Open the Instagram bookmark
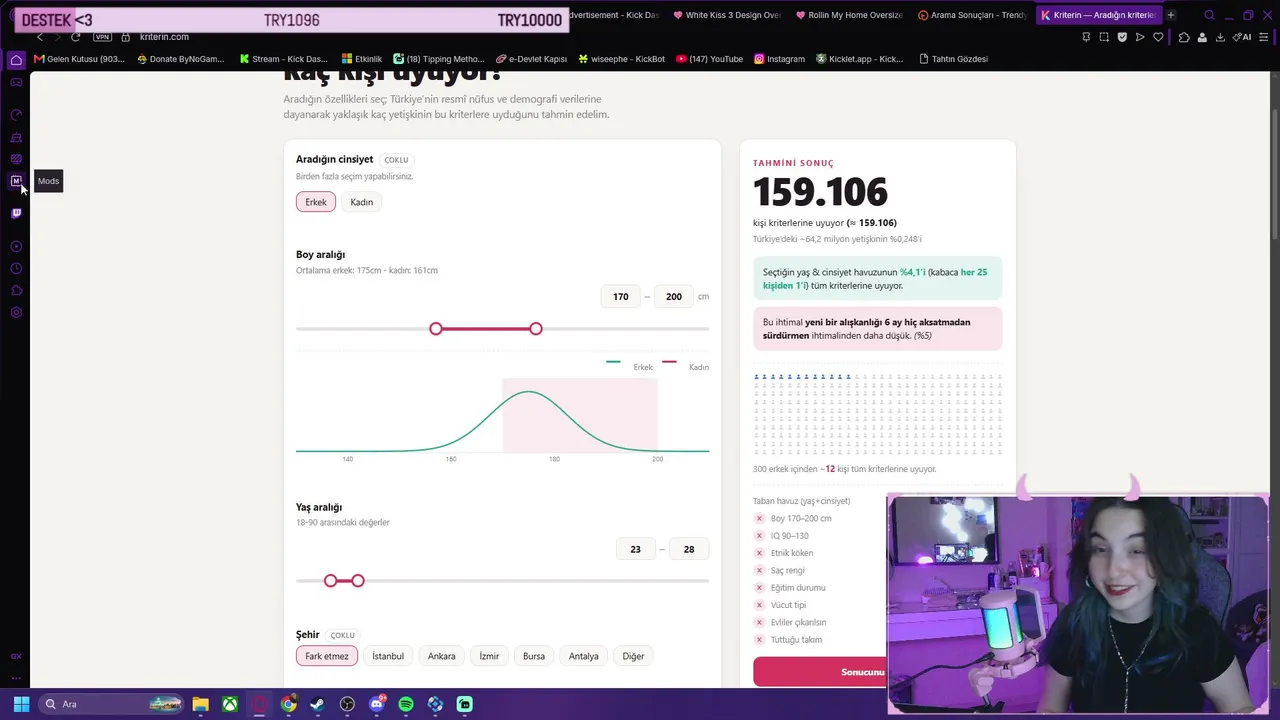The image size is (1280, 720). 780,59
